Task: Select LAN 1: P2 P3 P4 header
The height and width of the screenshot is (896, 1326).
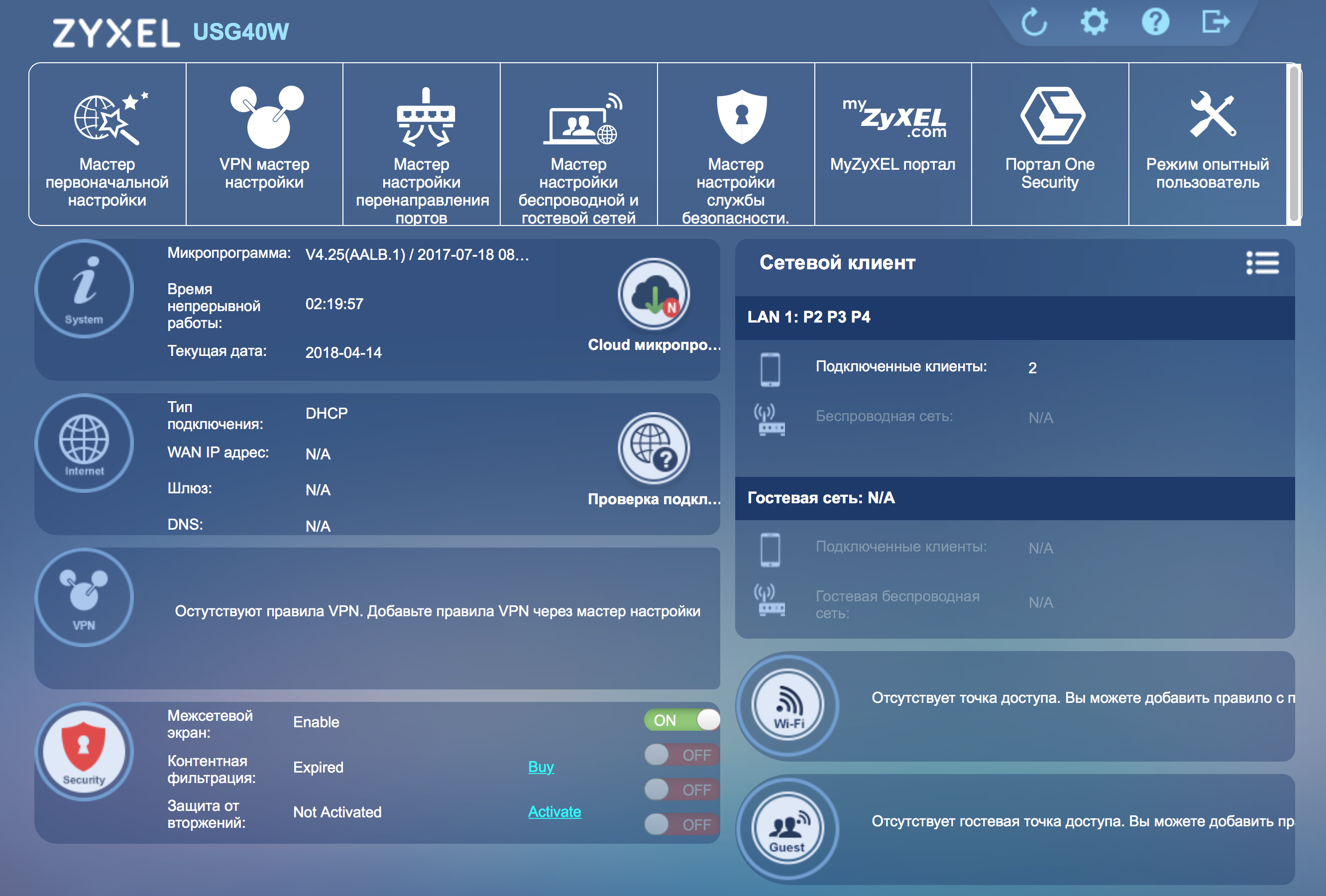Action: tap(1015, 317)
